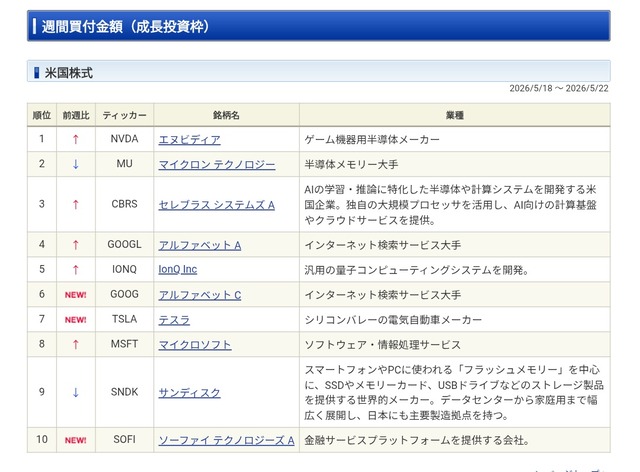
Task: Open the アルファベット A link
Action: click(x=200, y=245)
